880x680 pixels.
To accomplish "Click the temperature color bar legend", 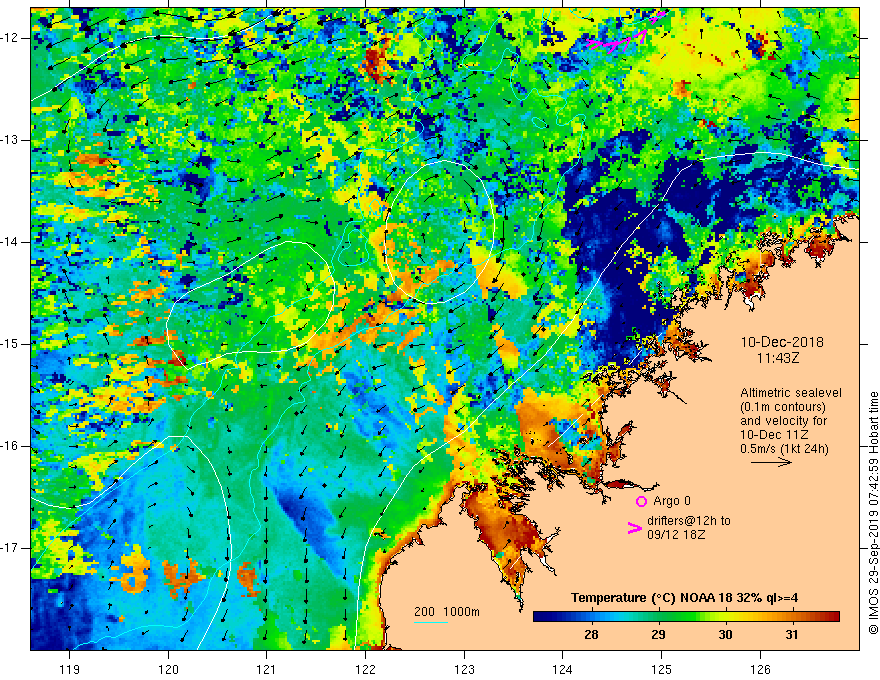I will (686, 617).
